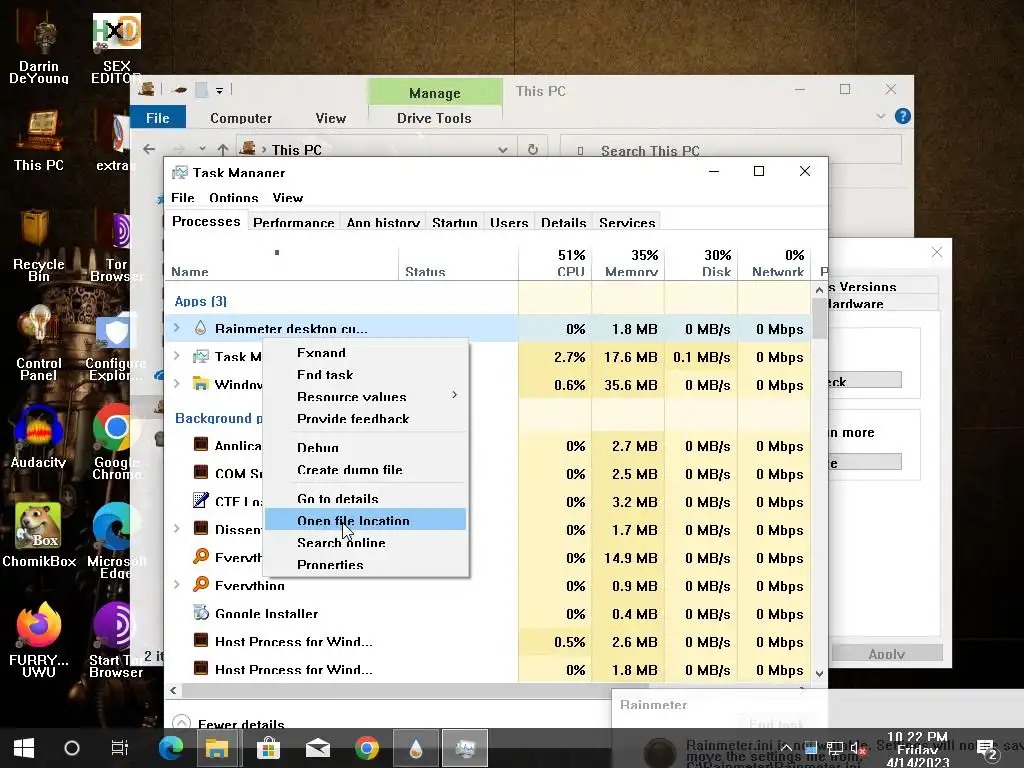Open Control Panel desktop icon

39,343
